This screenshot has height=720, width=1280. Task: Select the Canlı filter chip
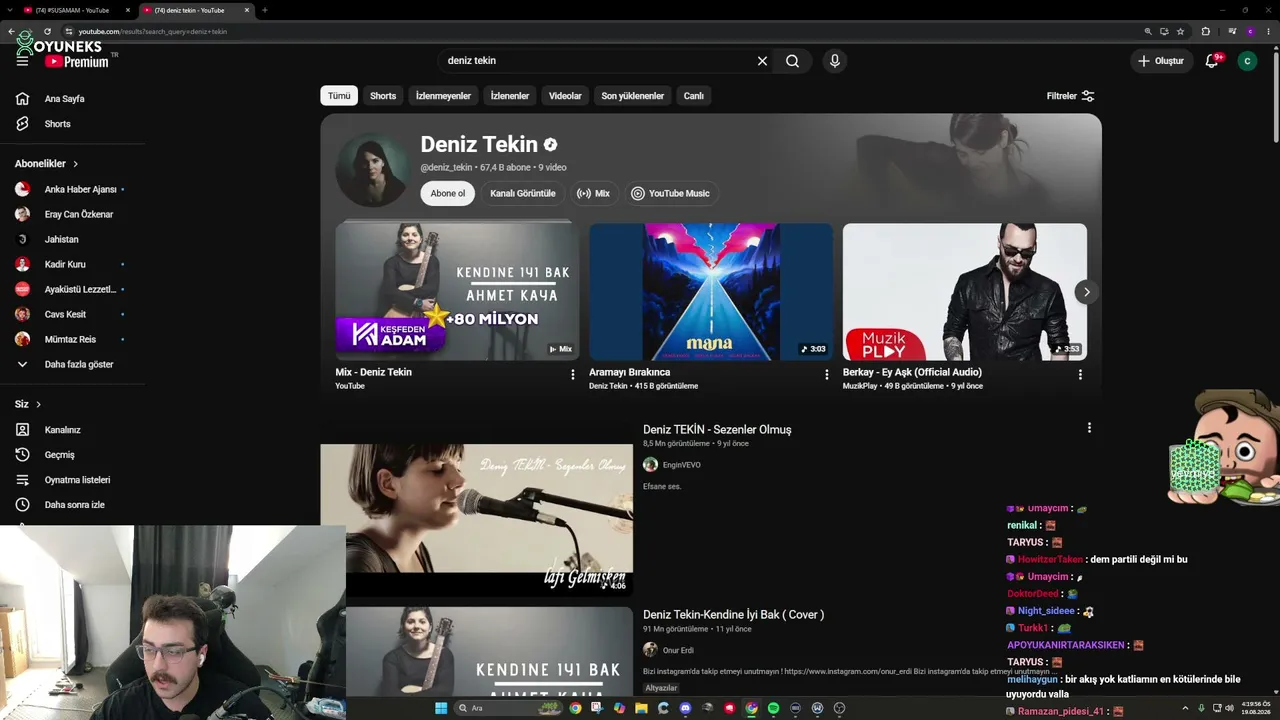tap(694, 96)
